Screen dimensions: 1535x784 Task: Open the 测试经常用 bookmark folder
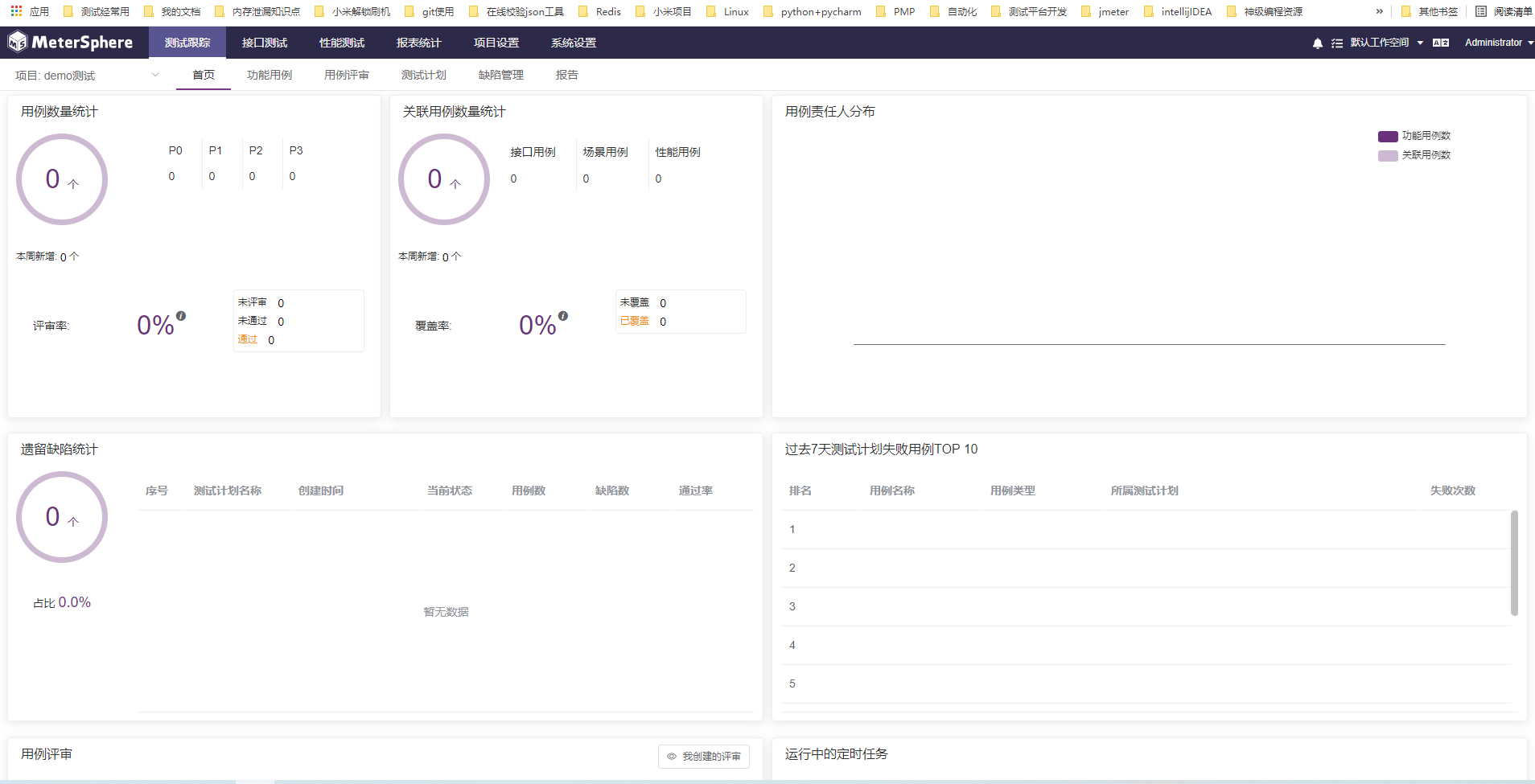97,11
